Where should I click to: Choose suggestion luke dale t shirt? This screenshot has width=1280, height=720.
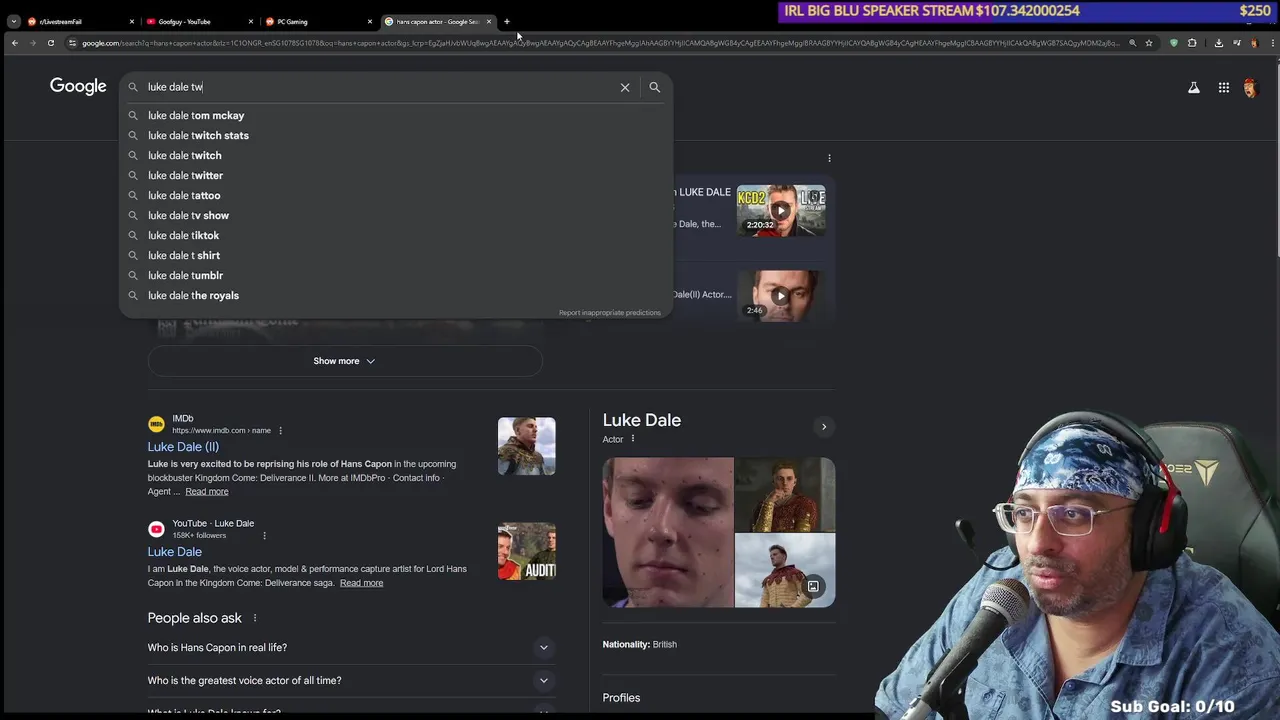click(x=396, y=255)
